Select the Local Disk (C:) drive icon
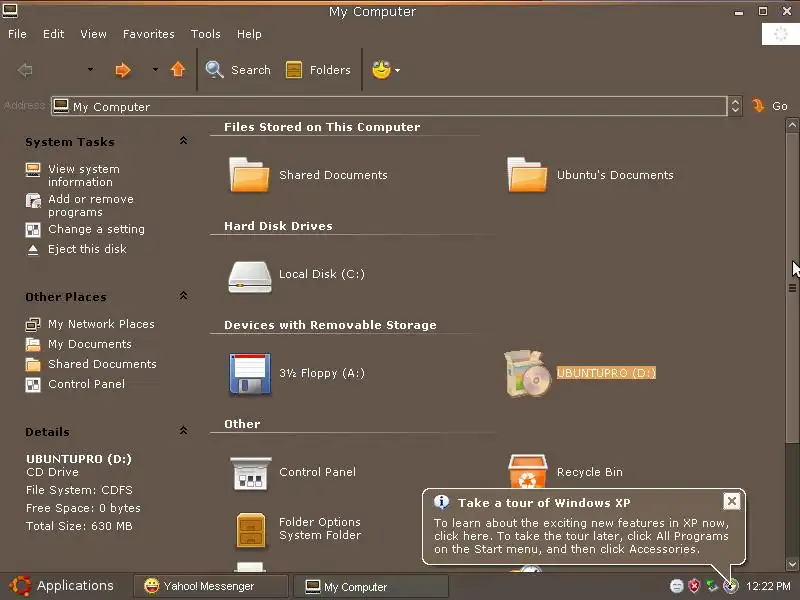The image size is (800, 600). [249, 277]
